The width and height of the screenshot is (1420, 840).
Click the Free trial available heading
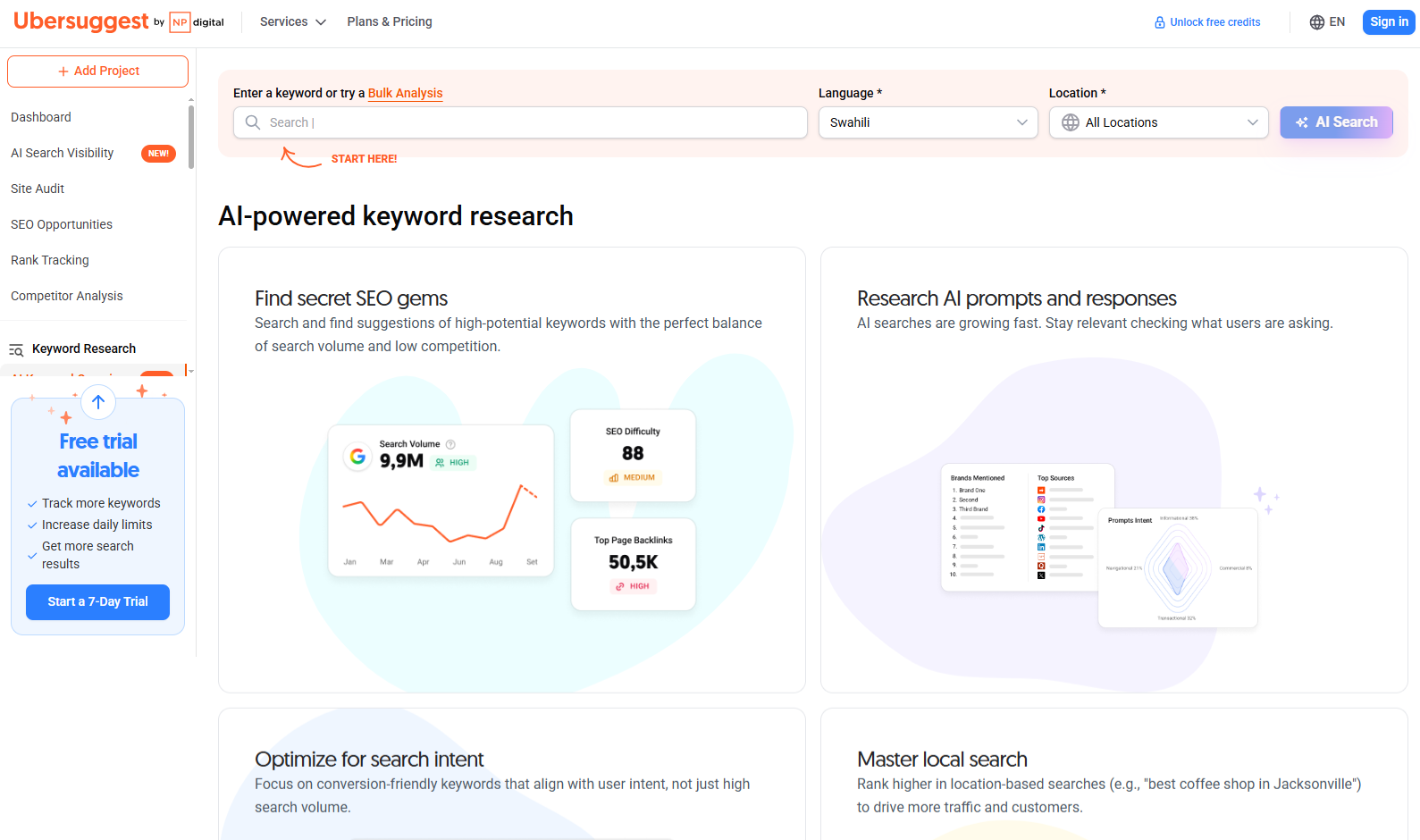[x=98, y=456]
